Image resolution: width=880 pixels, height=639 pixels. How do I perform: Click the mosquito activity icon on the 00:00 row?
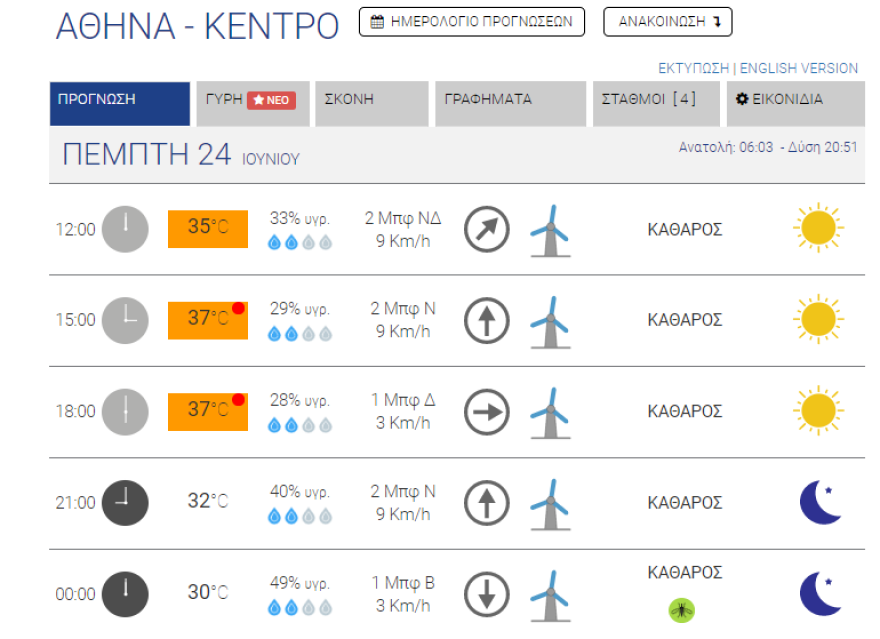tap(682, 612)
